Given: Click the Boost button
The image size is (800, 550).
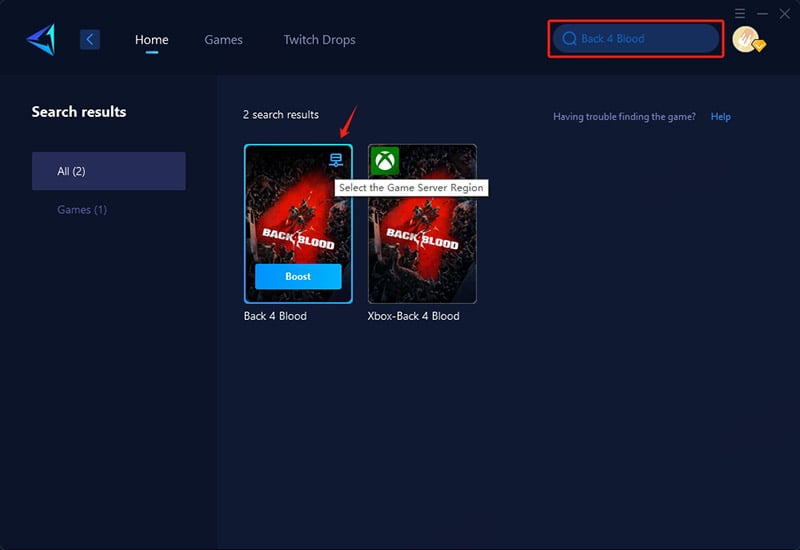Looking at the screenshot, I should (x=298, y=277).
